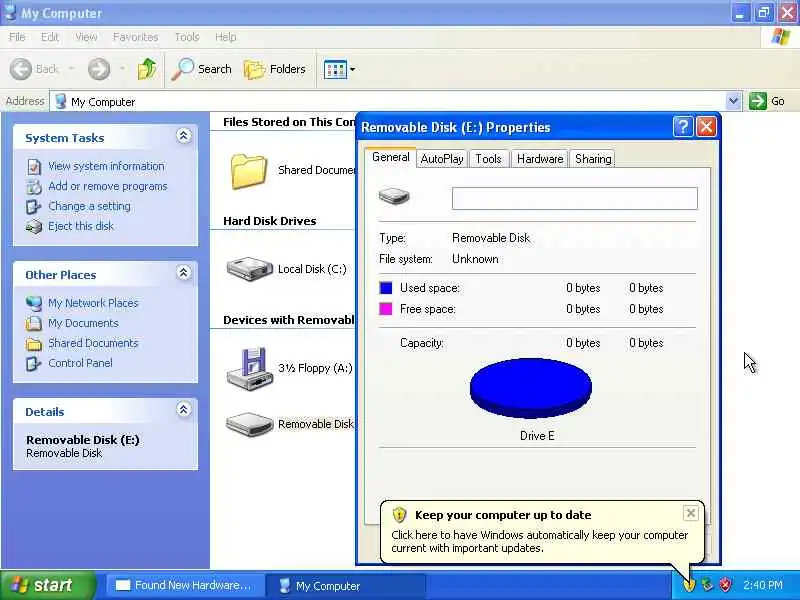800x600 pixels.
Task: Click the Eject this disk icon
Action: pos(34,227)
